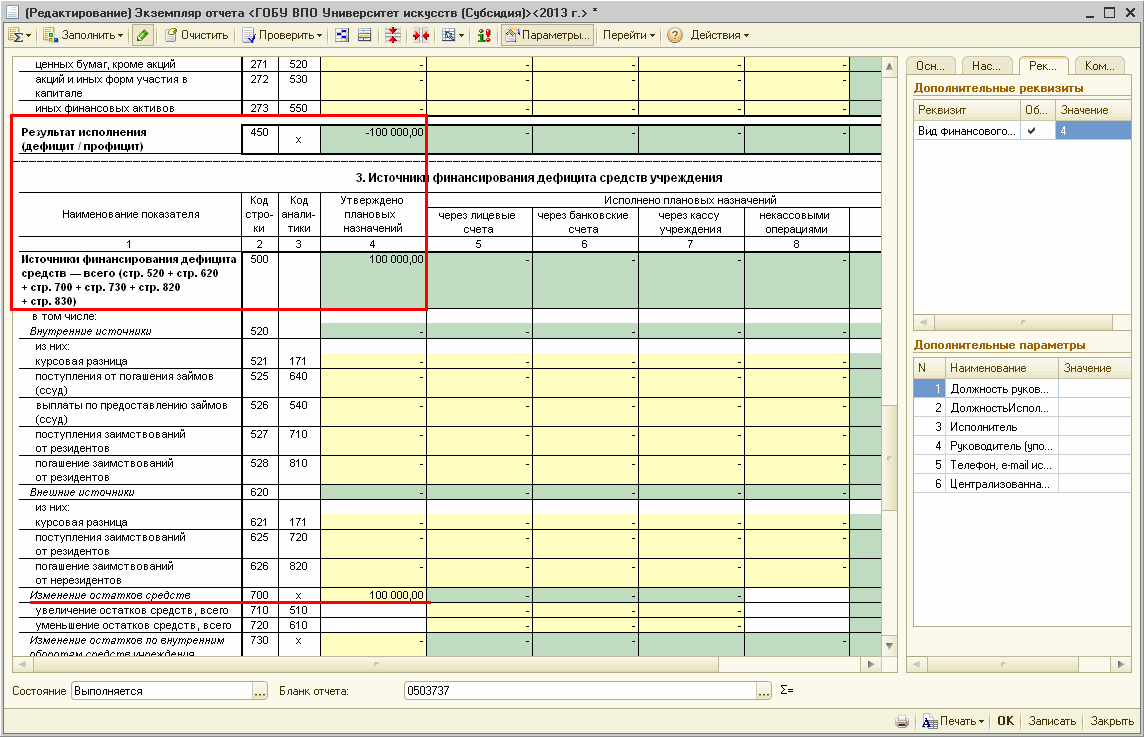Viewport: 1144px width, 737px height.
Task: Click the Бланк отчета field with 0503737
Action: tap(579, 691)
